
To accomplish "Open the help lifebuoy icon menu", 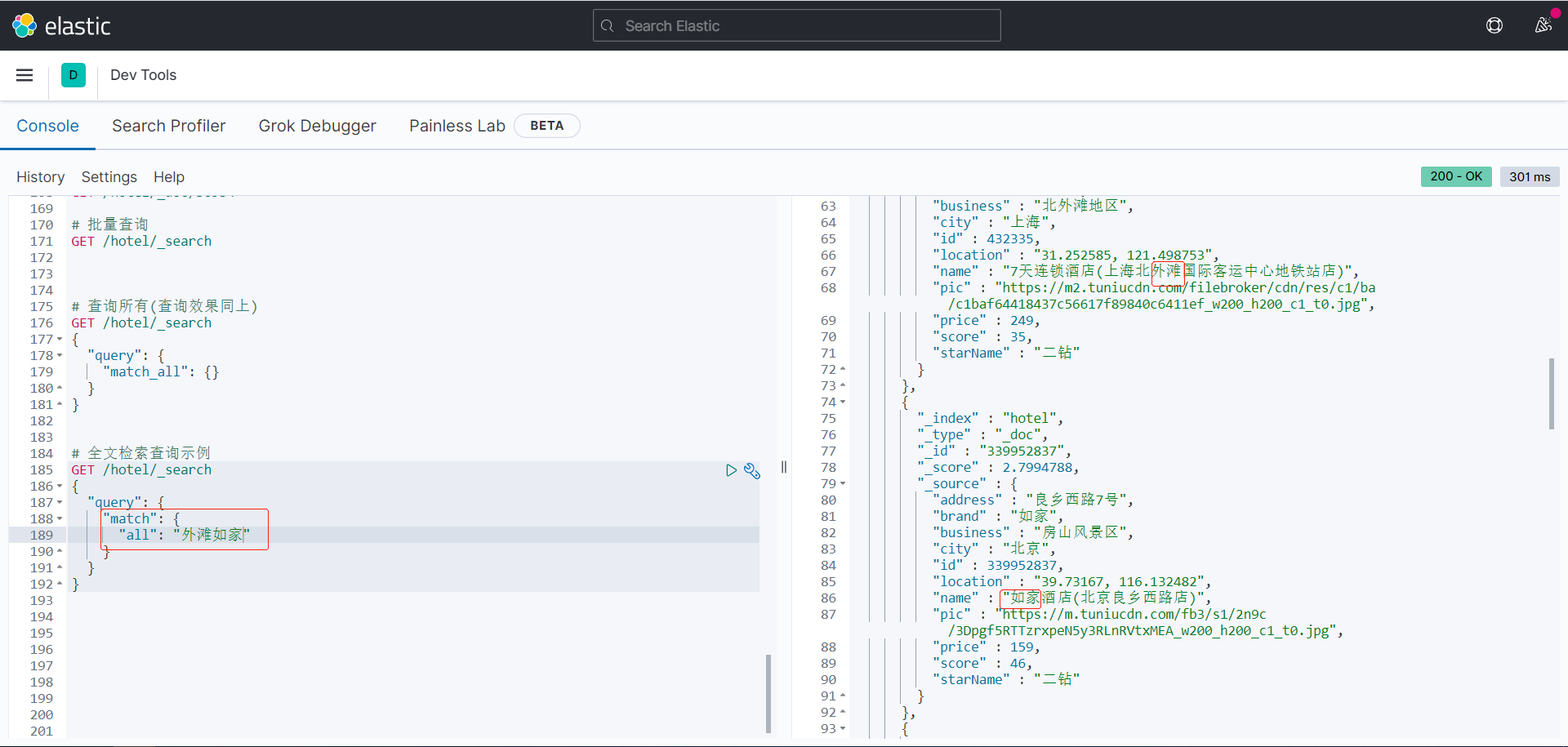I will pyautogui.click(x=1494, y=25).
